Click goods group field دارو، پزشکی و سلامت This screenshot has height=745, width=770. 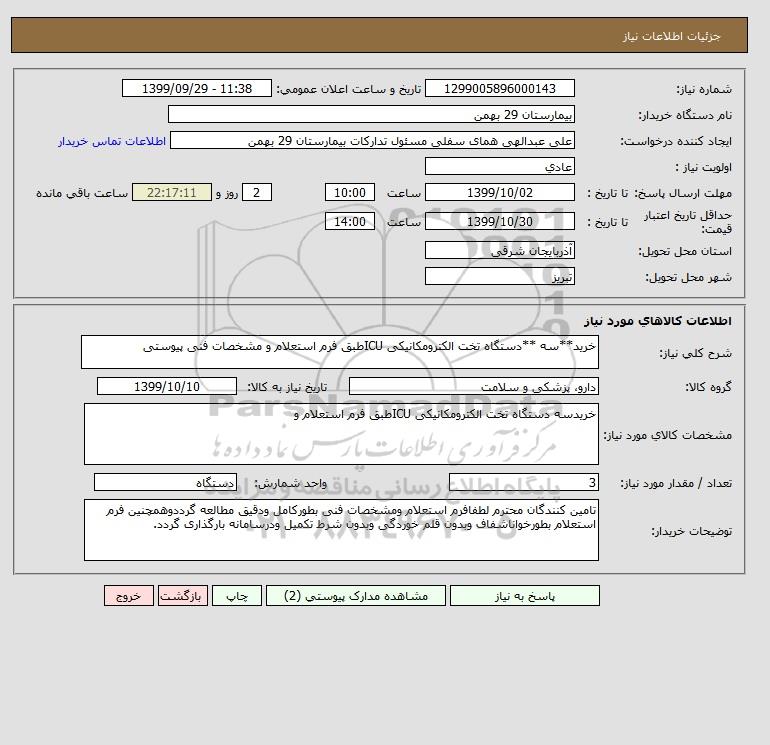click(x=473, y=387)
